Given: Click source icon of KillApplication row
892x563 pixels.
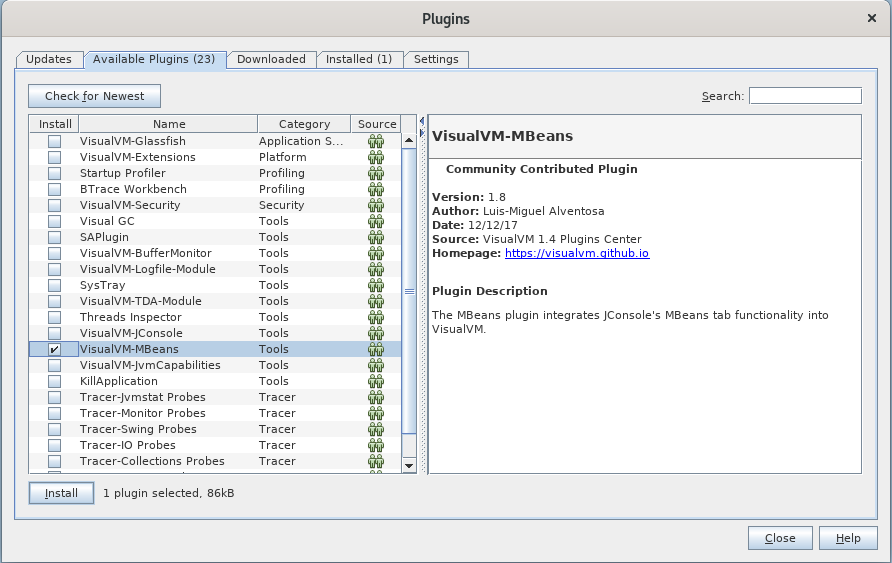Looking at the screenshot, I should pyautogui.click(x=376, y=381).
